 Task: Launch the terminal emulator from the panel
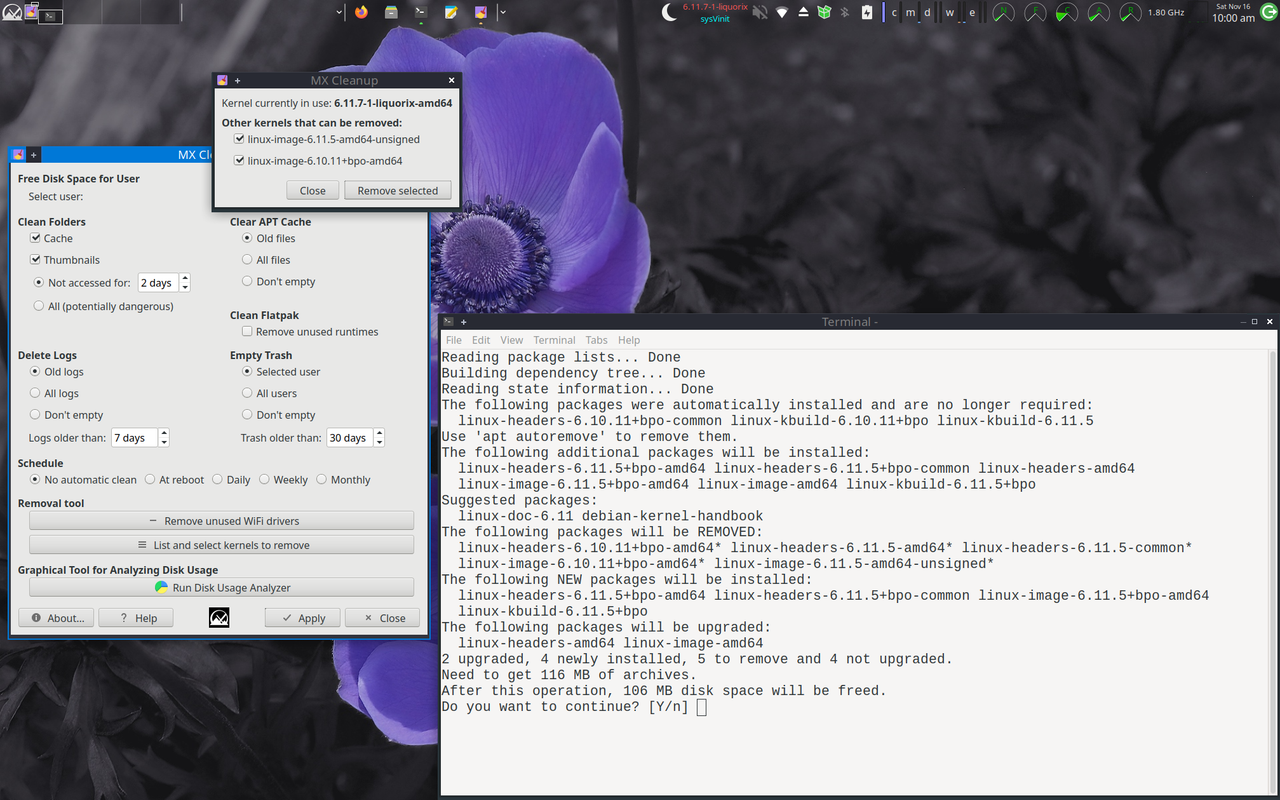tap(421, 11)
